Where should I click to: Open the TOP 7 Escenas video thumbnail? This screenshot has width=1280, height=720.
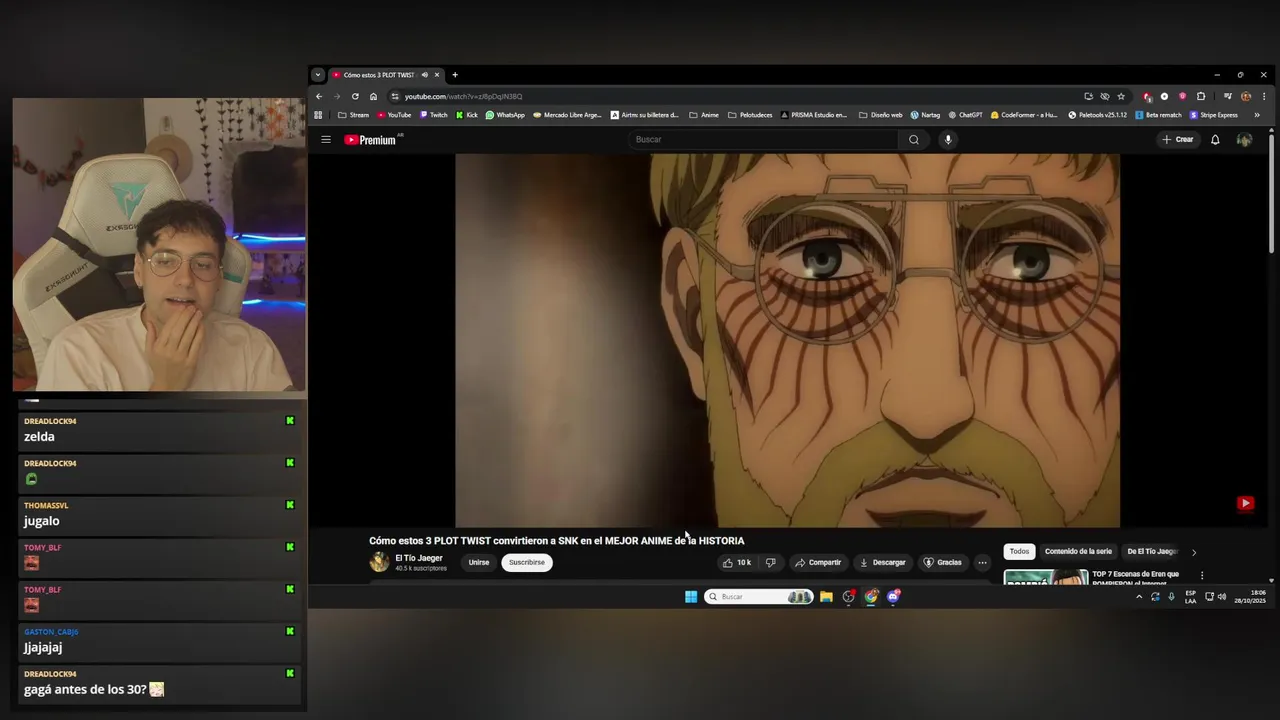click(1046, 576)
